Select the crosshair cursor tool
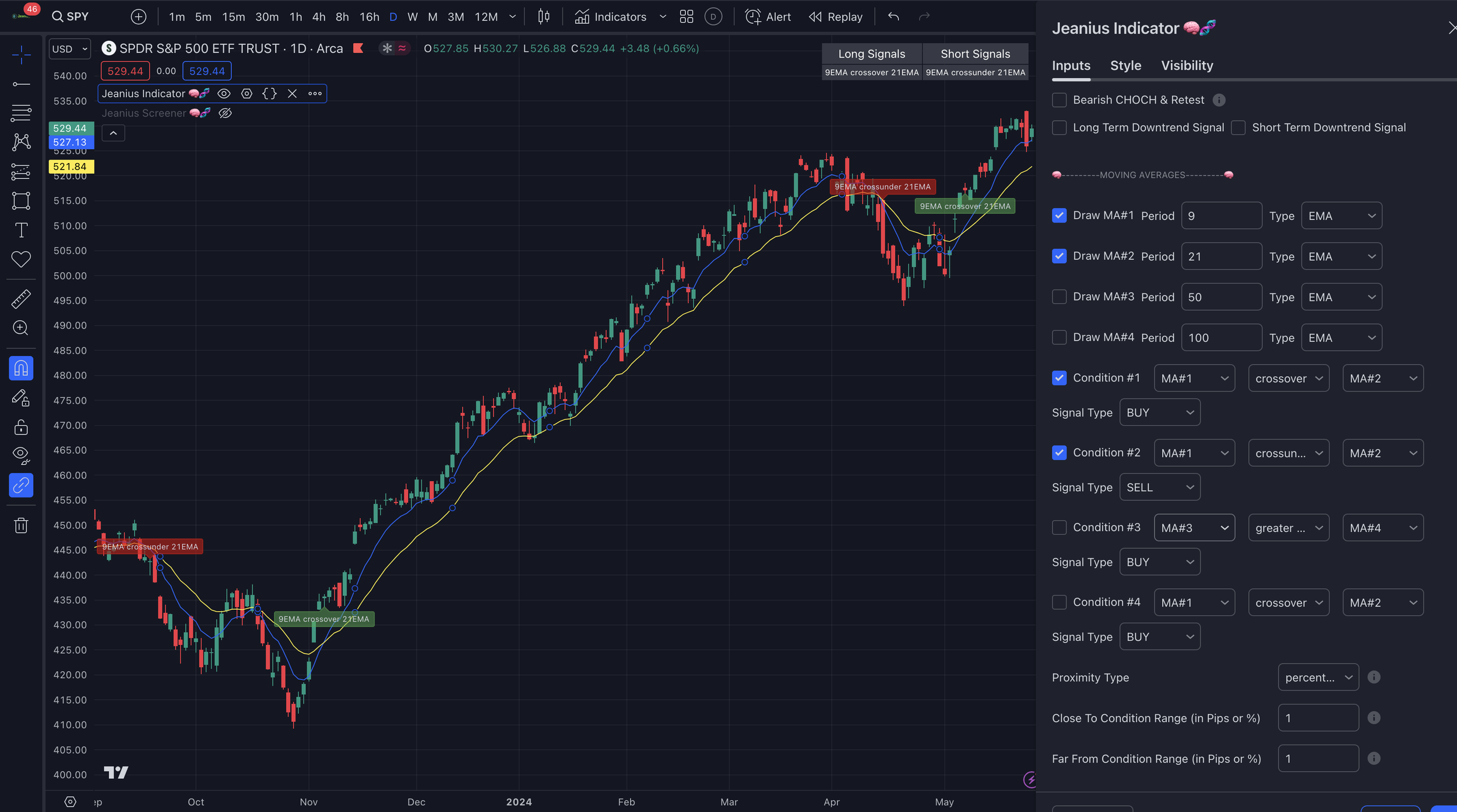1457x812 pixels. pyautogui.click(x=21, y=55)
